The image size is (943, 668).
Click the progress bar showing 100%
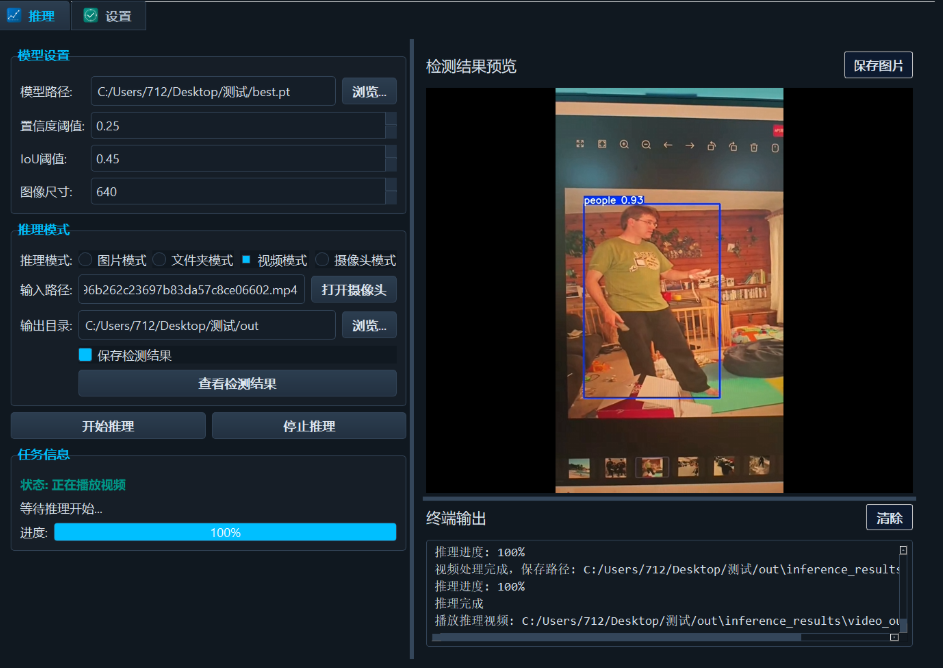pyautogui.click(x=225, y=532)
